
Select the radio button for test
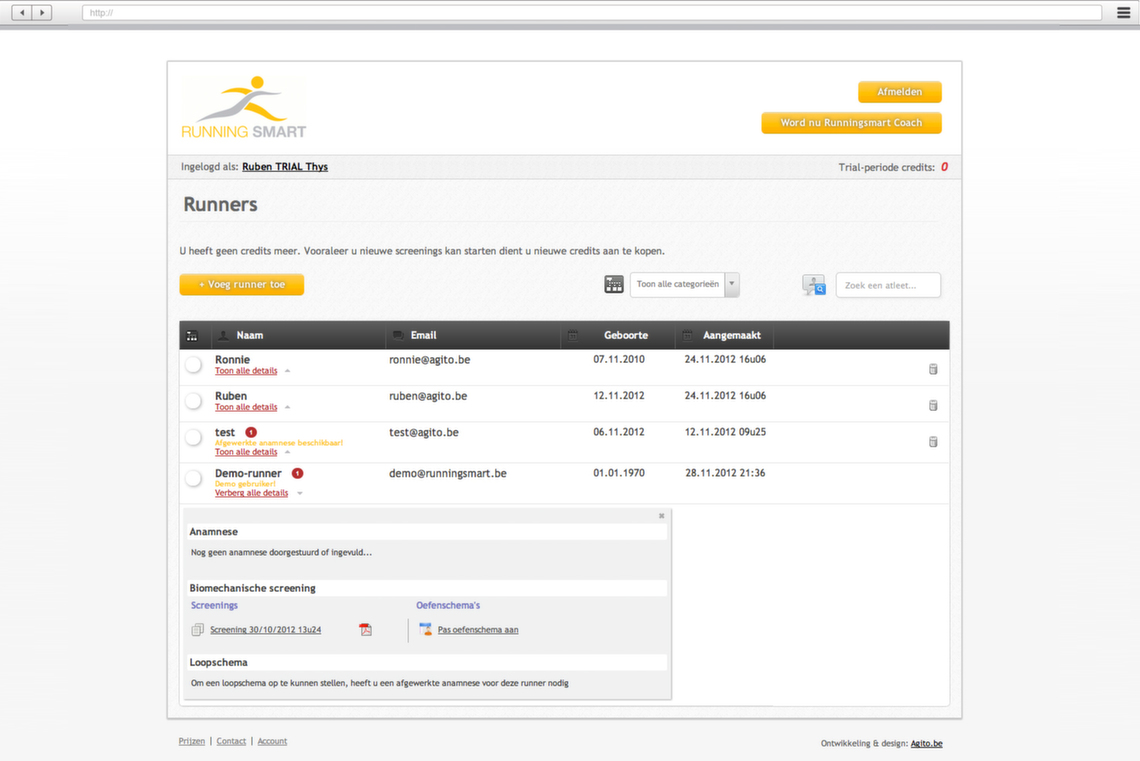point(193,438)
